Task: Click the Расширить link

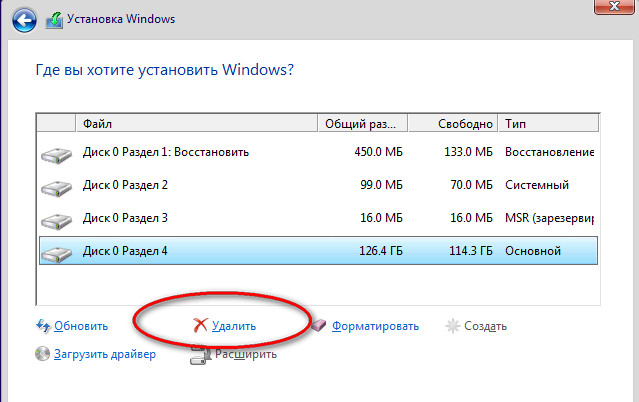Action: 246,354
